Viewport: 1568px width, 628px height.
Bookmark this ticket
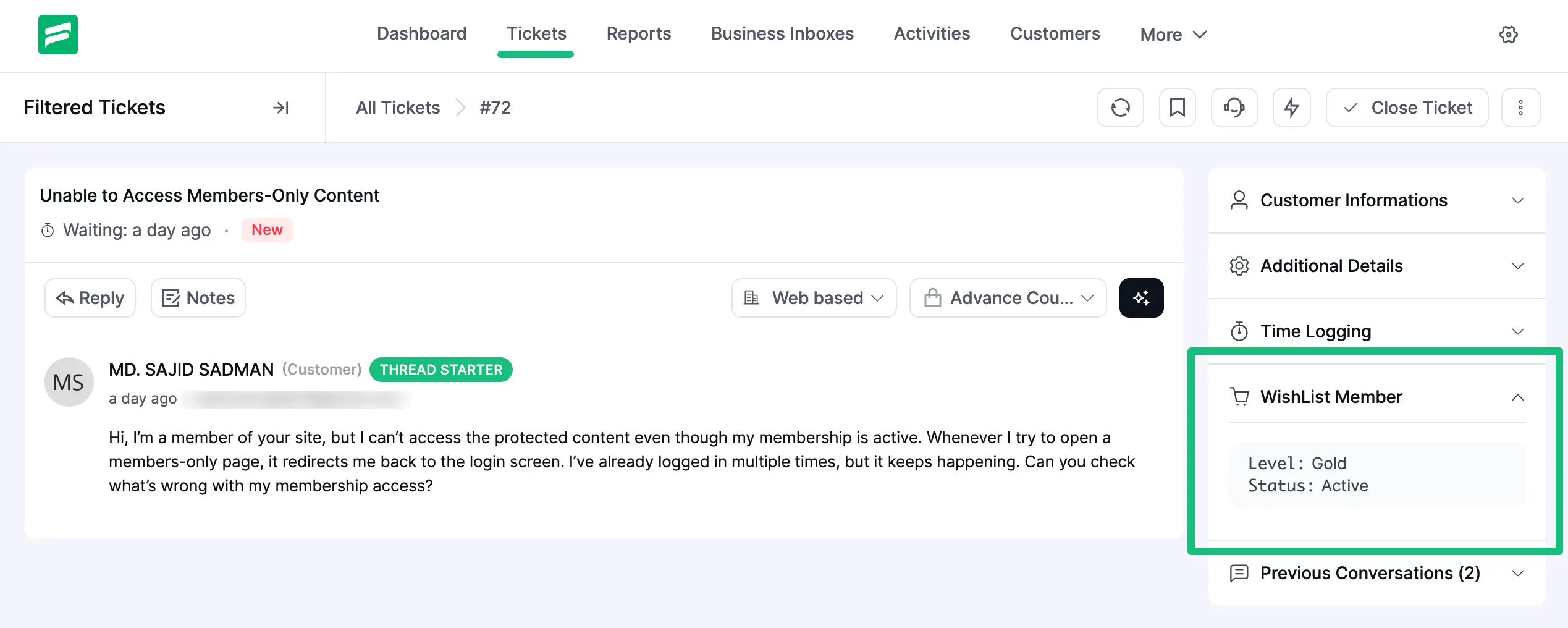1177,107
